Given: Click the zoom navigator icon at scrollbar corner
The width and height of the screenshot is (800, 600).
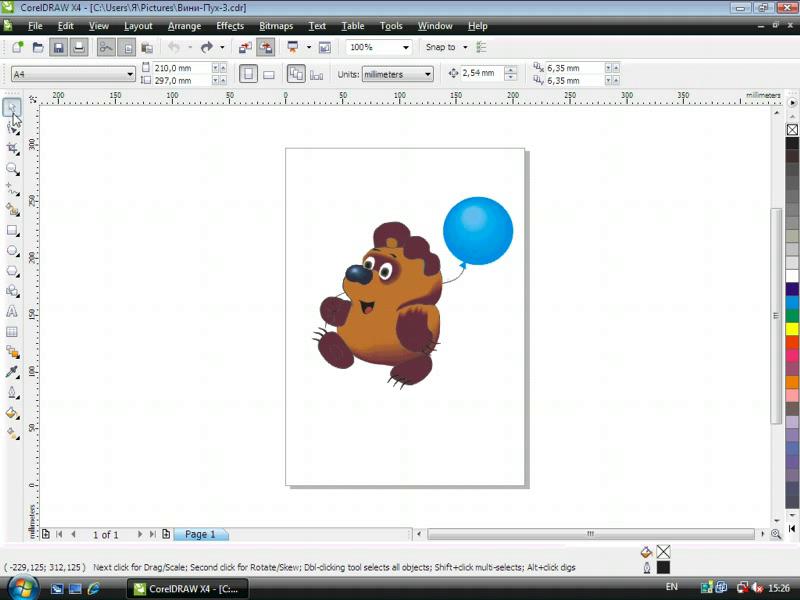Looking at the screenshot, I should 776,534.
